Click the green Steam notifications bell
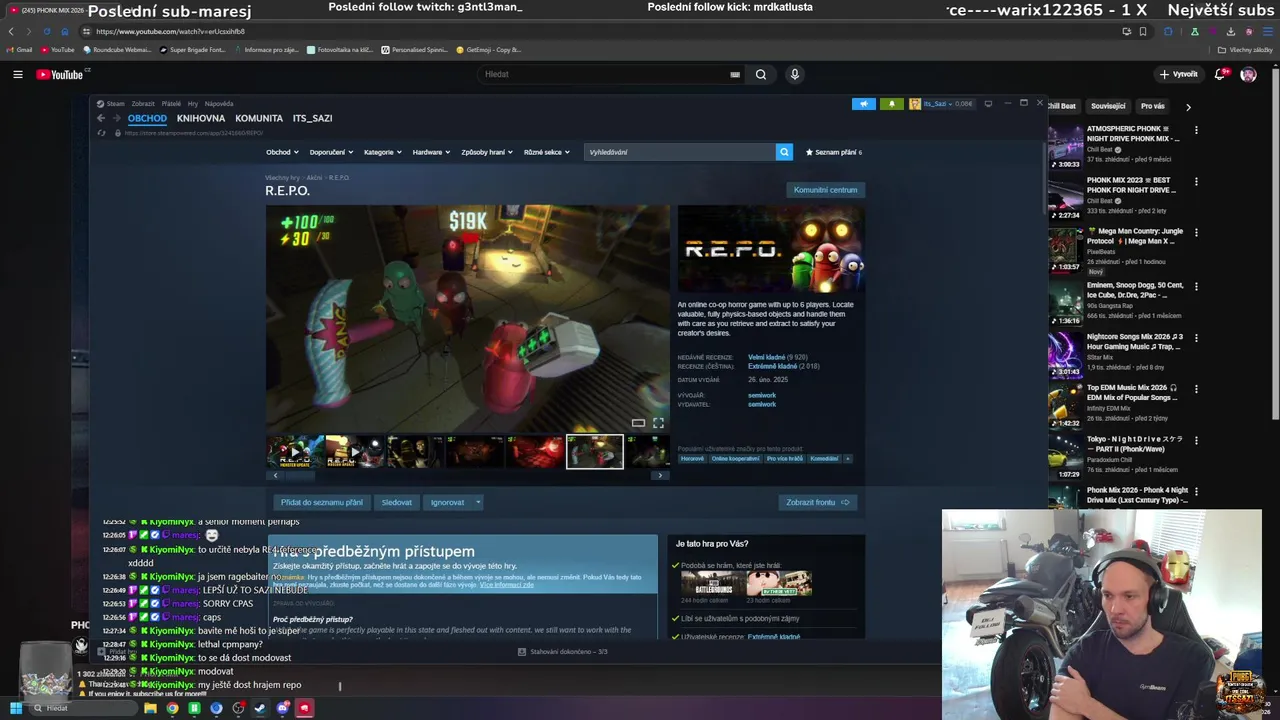Image resolution: width=1280 pixels, height=720 pixels. tap(891, 103)
